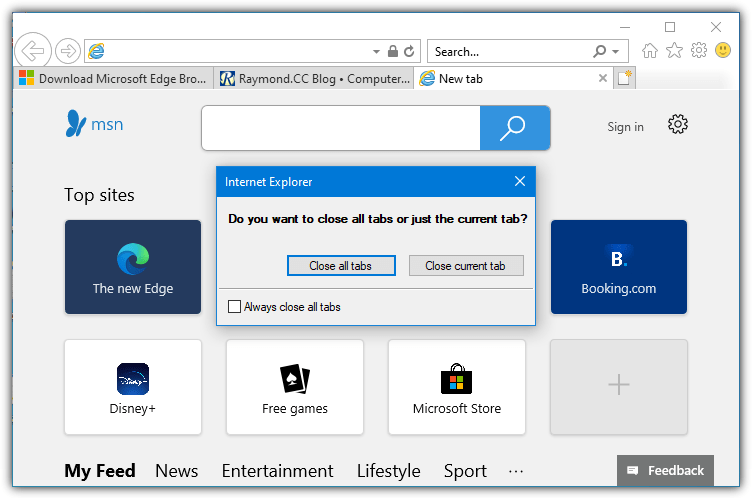752x498 pixels.
Task: Click the Internet Explorer icon in address bar
Action: pos(96,51)
